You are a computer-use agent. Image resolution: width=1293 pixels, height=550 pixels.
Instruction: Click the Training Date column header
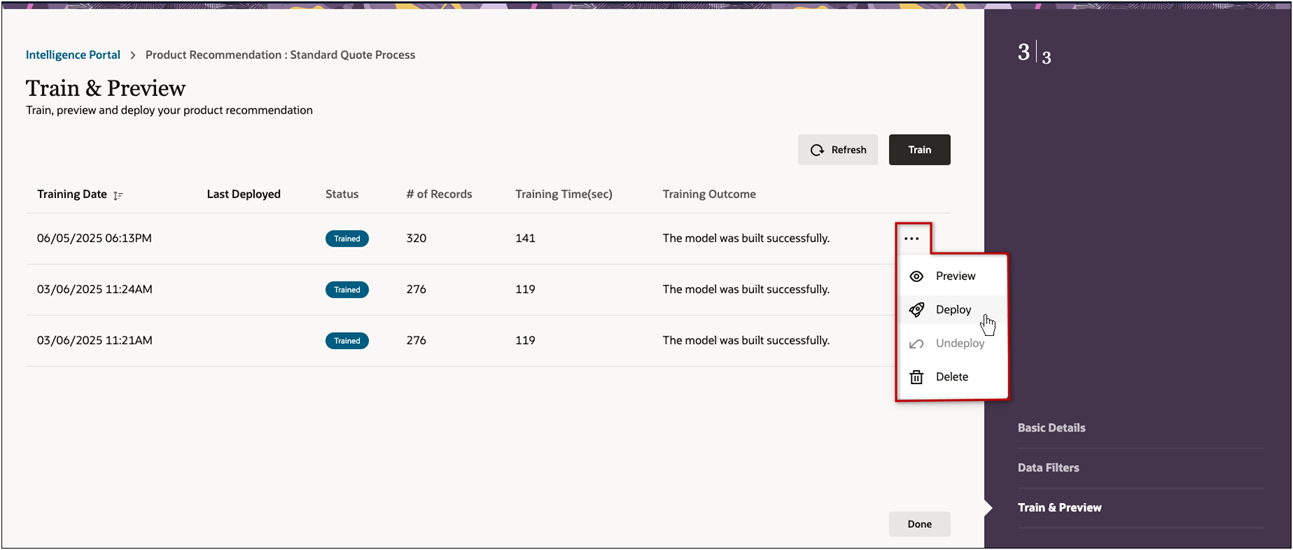72,194
